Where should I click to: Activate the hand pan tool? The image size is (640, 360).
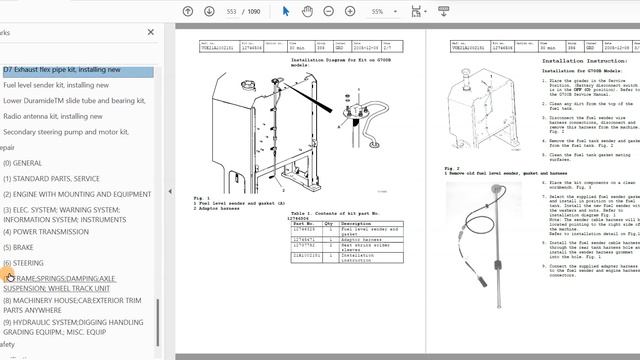coord(307,11)
